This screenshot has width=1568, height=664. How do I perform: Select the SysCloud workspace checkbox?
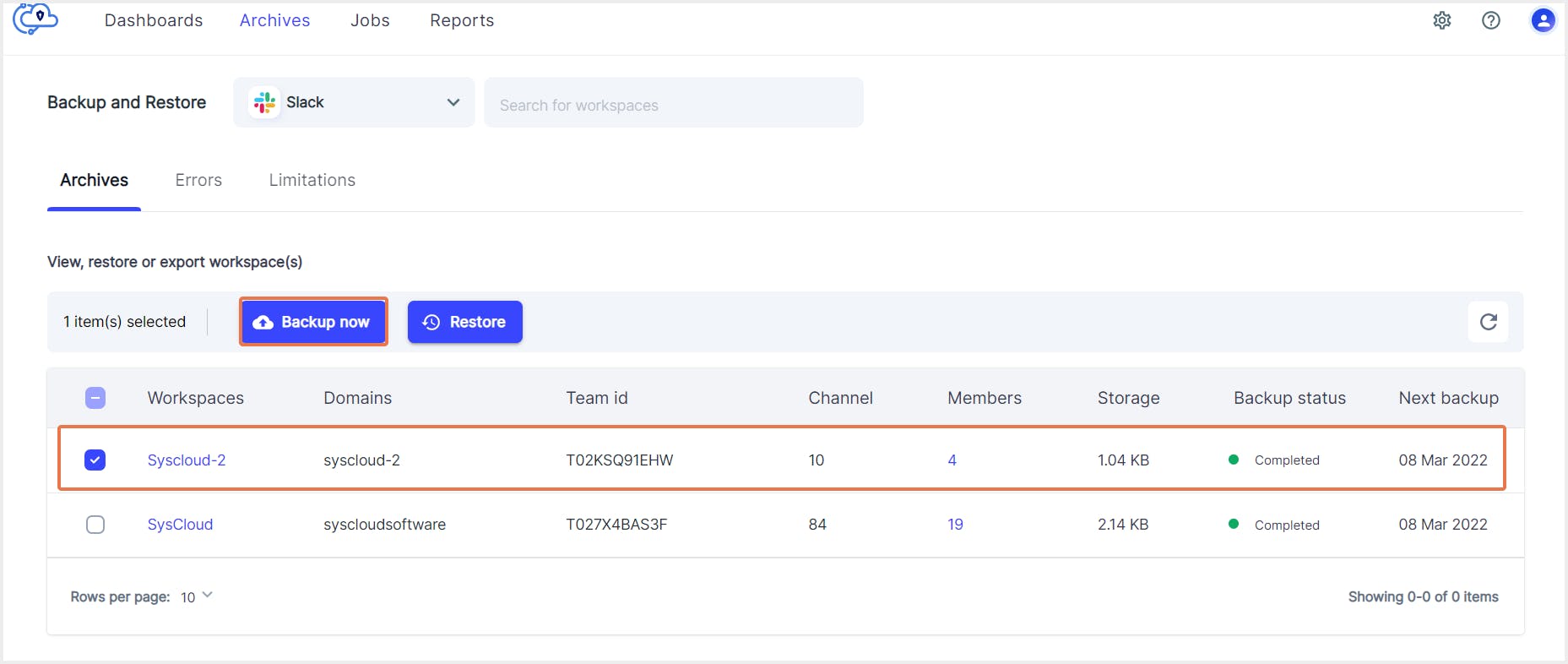(x=95, y=525)
